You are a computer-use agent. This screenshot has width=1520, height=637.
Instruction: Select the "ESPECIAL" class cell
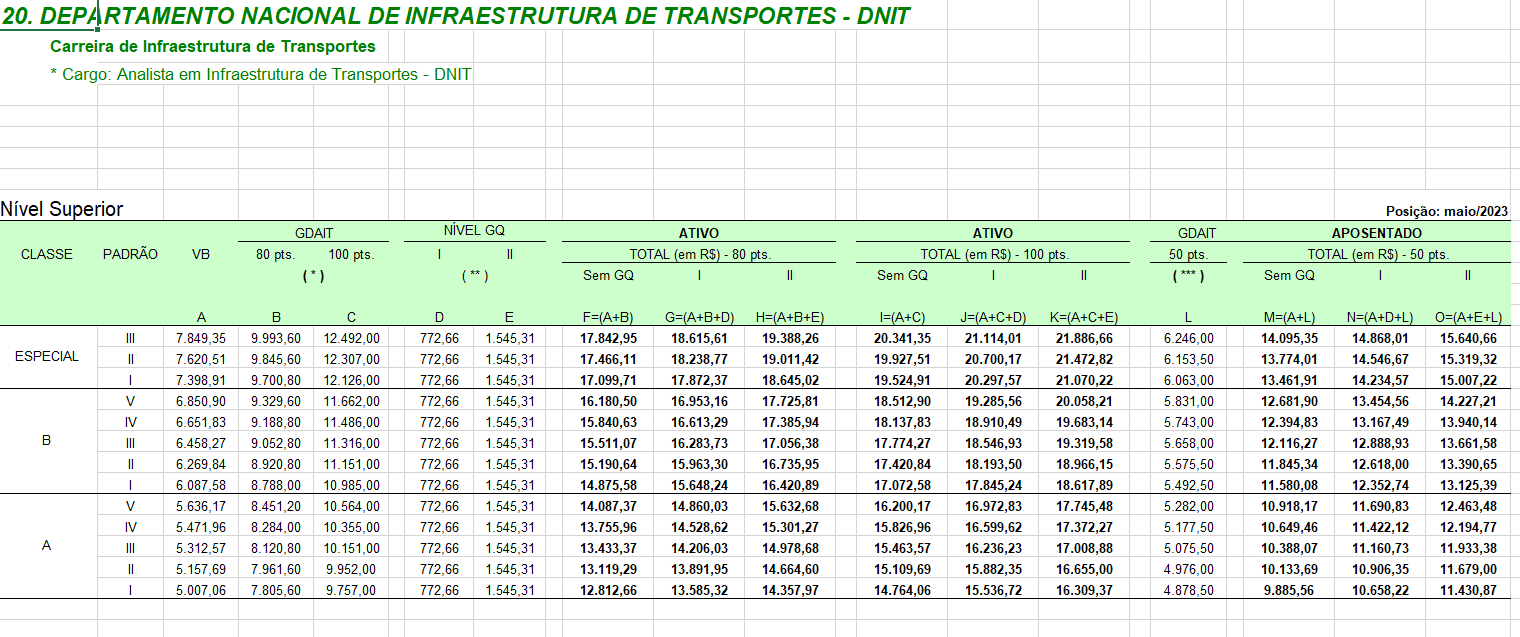pos(47,356)
